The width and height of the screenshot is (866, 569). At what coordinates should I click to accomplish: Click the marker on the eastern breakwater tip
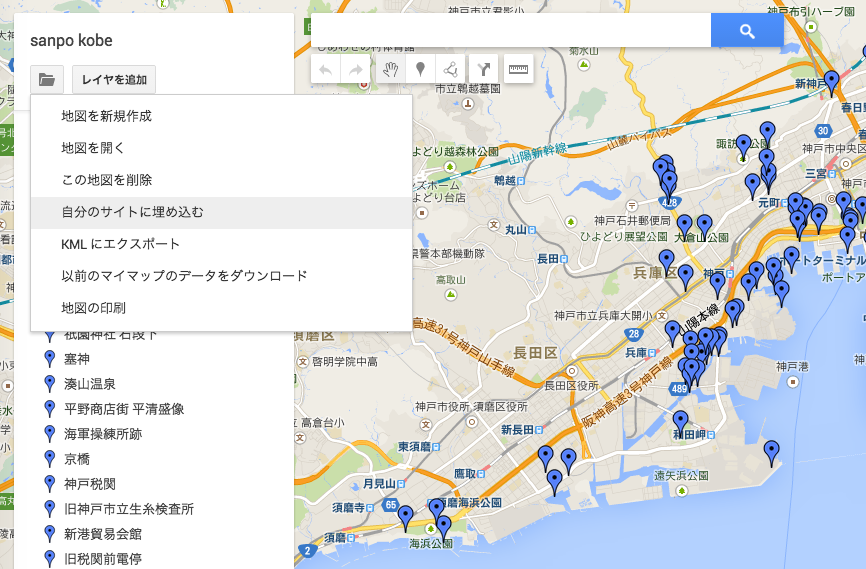point(772,452)
